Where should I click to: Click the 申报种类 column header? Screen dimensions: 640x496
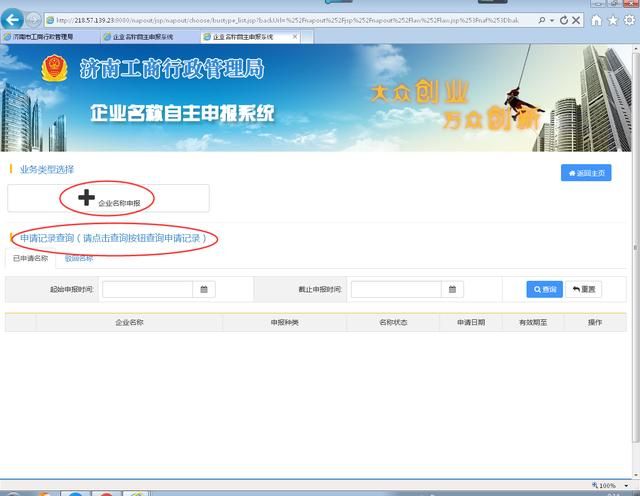click(284, 323)
